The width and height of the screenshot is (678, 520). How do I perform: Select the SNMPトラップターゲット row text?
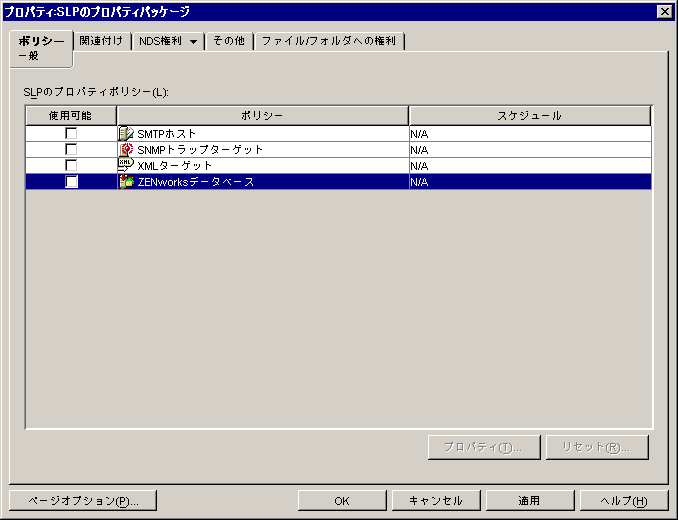point(200,150)
